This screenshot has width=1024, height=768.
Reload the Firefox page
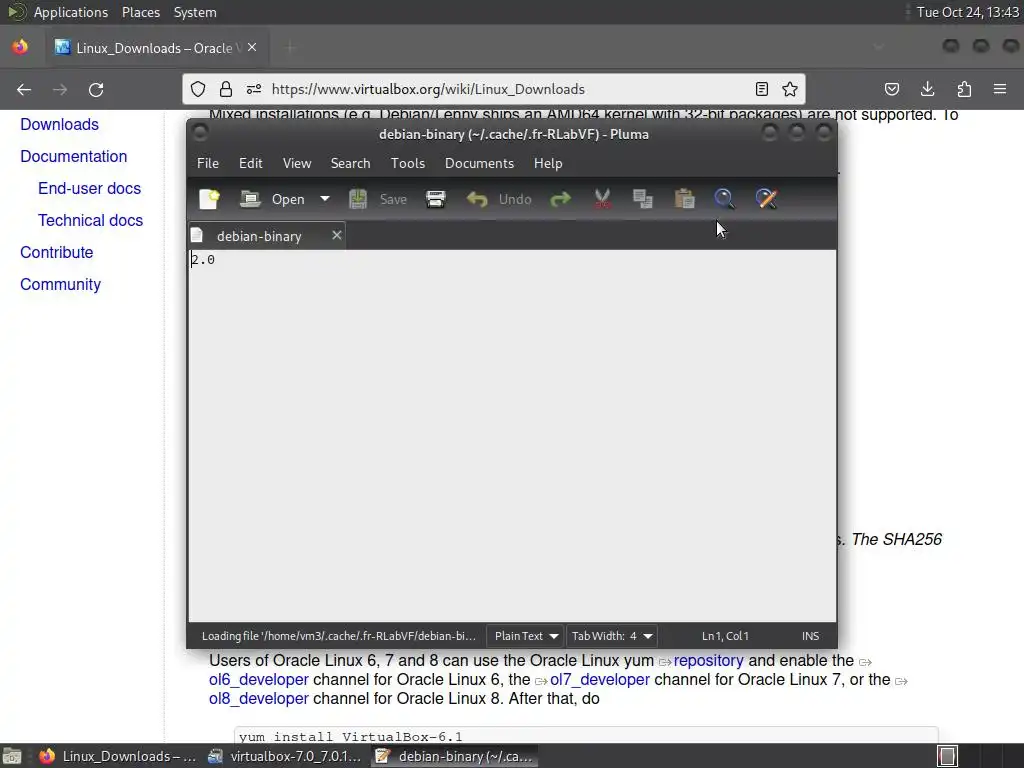click(x=96, y=89)
